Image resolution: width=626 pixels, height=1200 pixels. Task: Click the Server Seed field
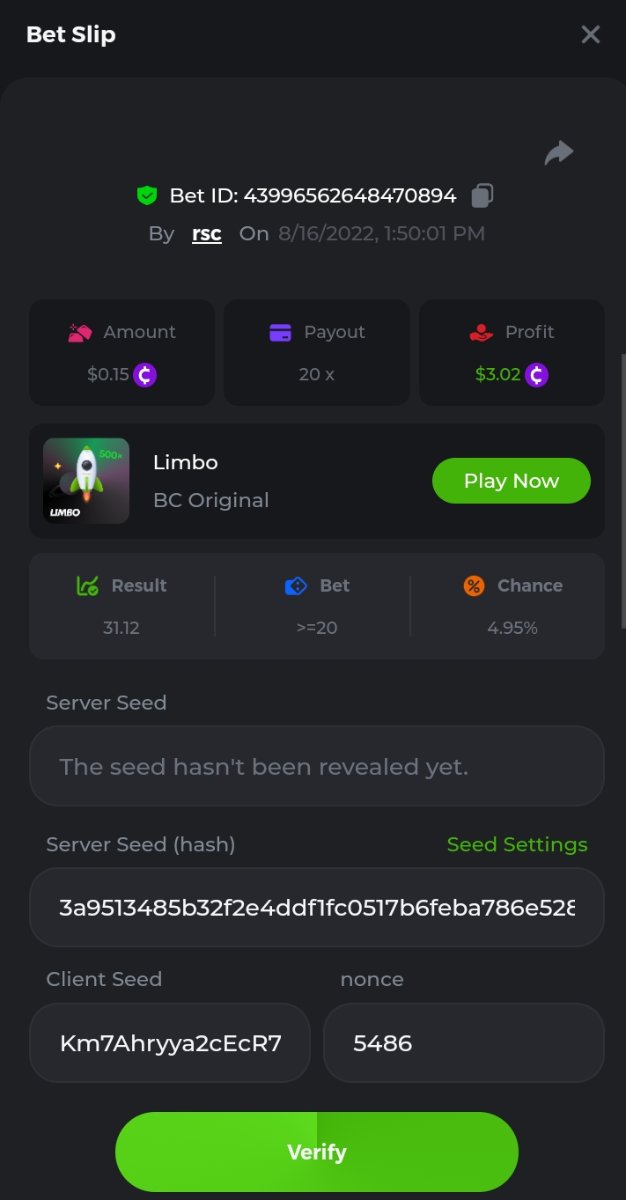(316, 767)
